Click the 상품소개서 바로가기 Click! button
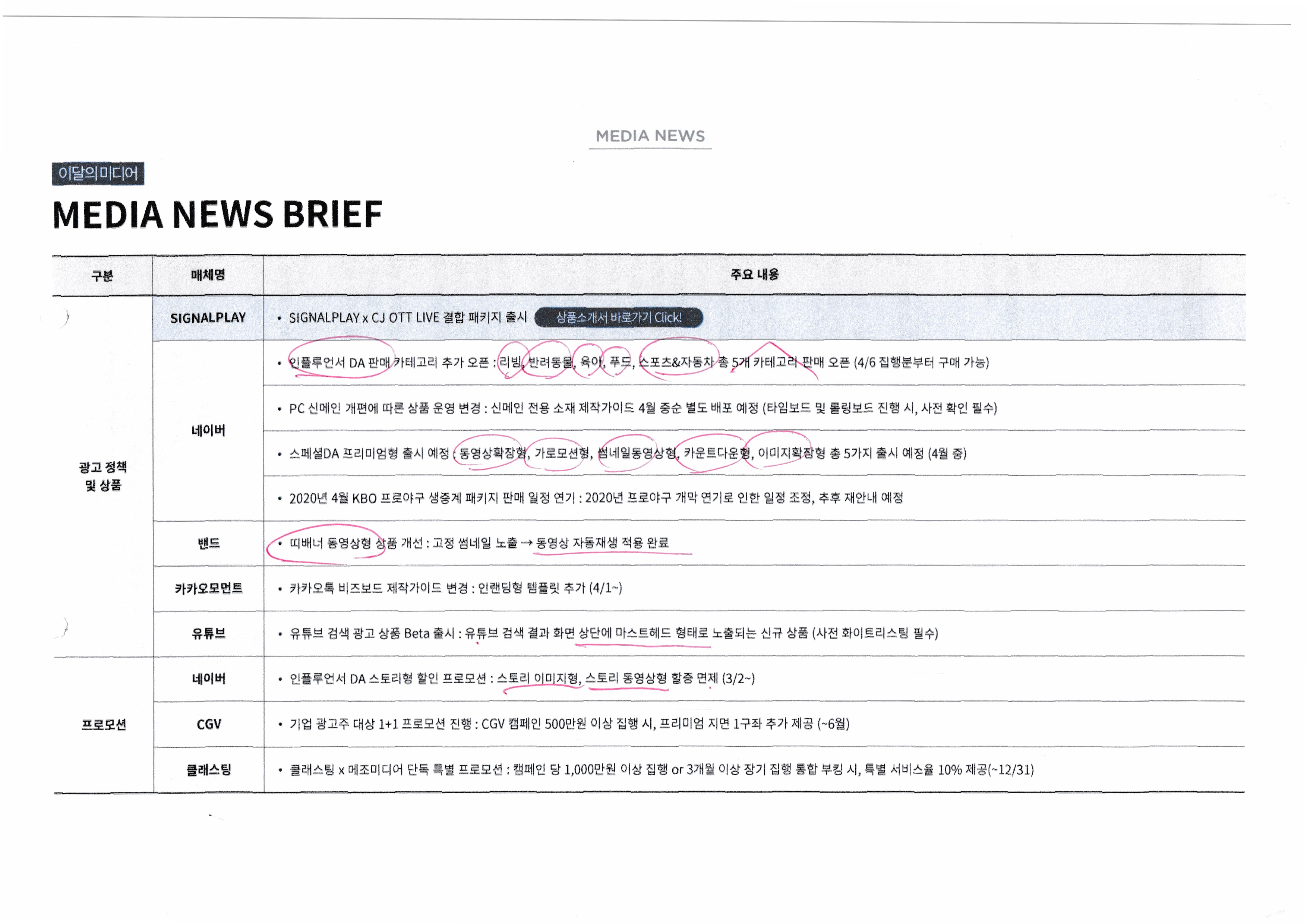The height and width of the screenshot is (924, 1307). click(618, 317)
